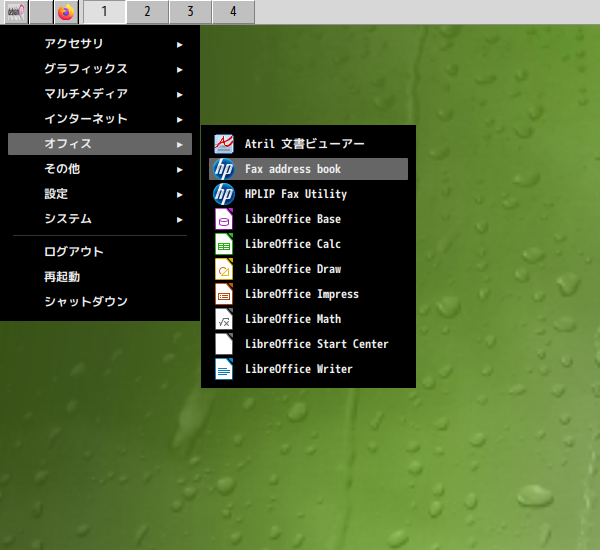The width and height of the screenshot is (600, 550).
Task: Open the その他 menu category
Action: [x=100, y=169]
